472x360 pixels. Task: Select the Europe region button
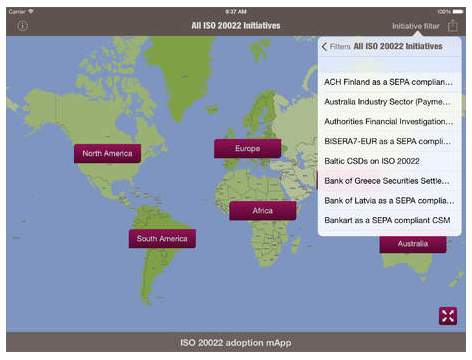tap(247, 148)
